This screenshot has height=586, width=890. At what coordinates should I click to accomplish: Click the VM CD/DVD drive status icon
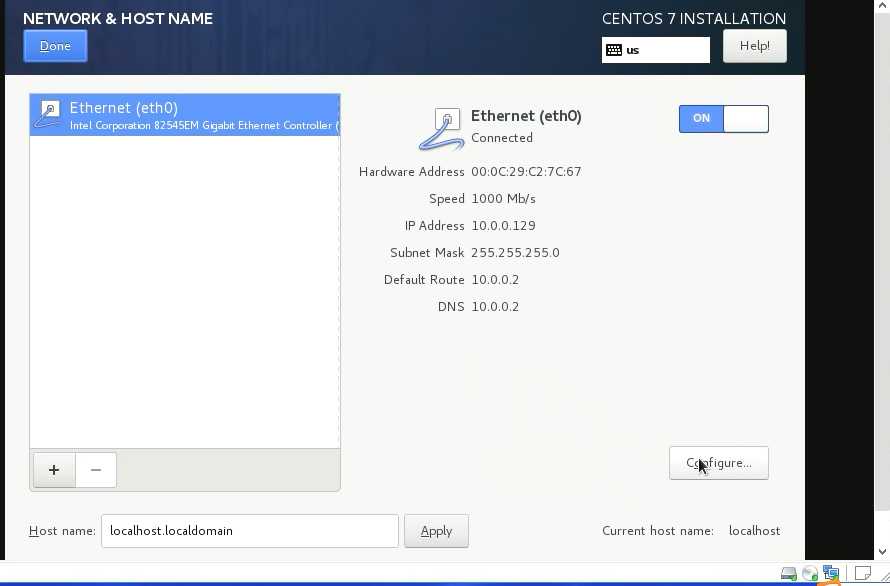click(810, 574)
